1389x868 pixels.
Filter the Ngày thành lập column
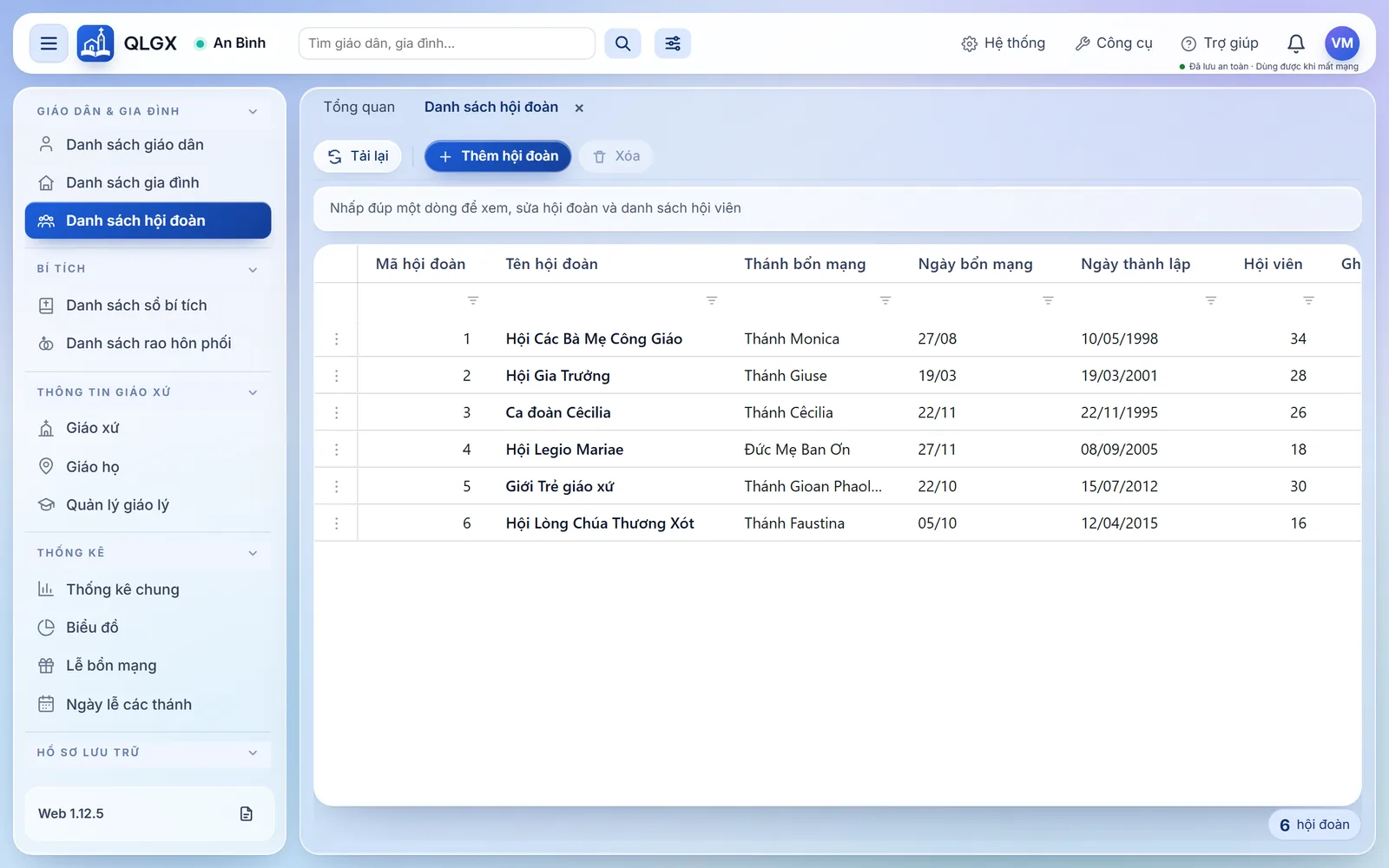coord(1211,300)
